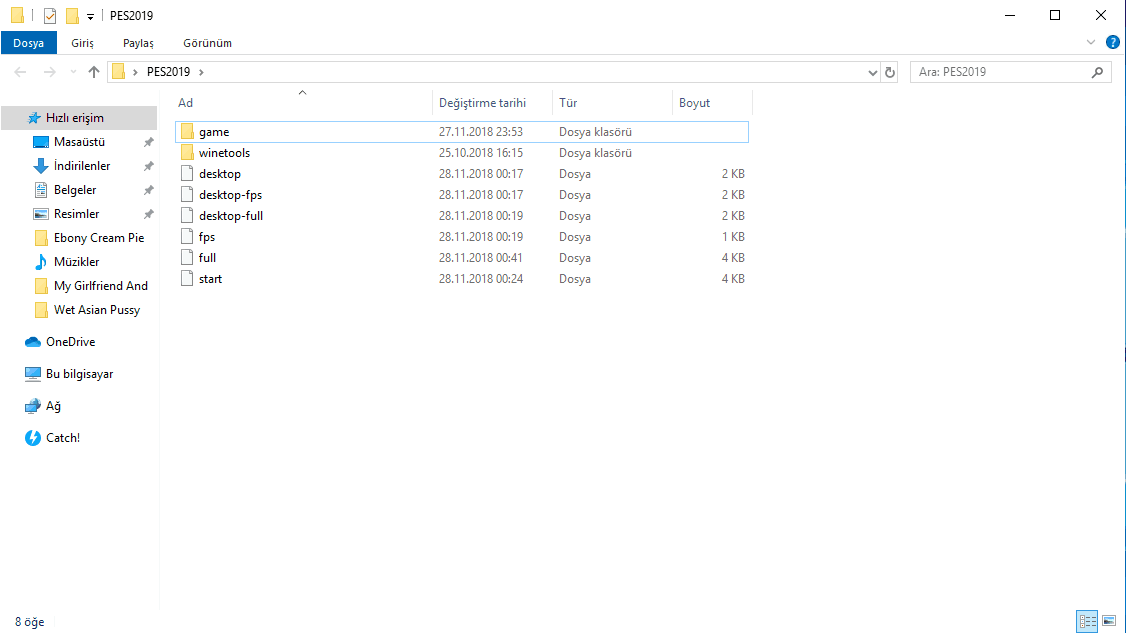
Task: Go up one folder level
Action: 93,72
